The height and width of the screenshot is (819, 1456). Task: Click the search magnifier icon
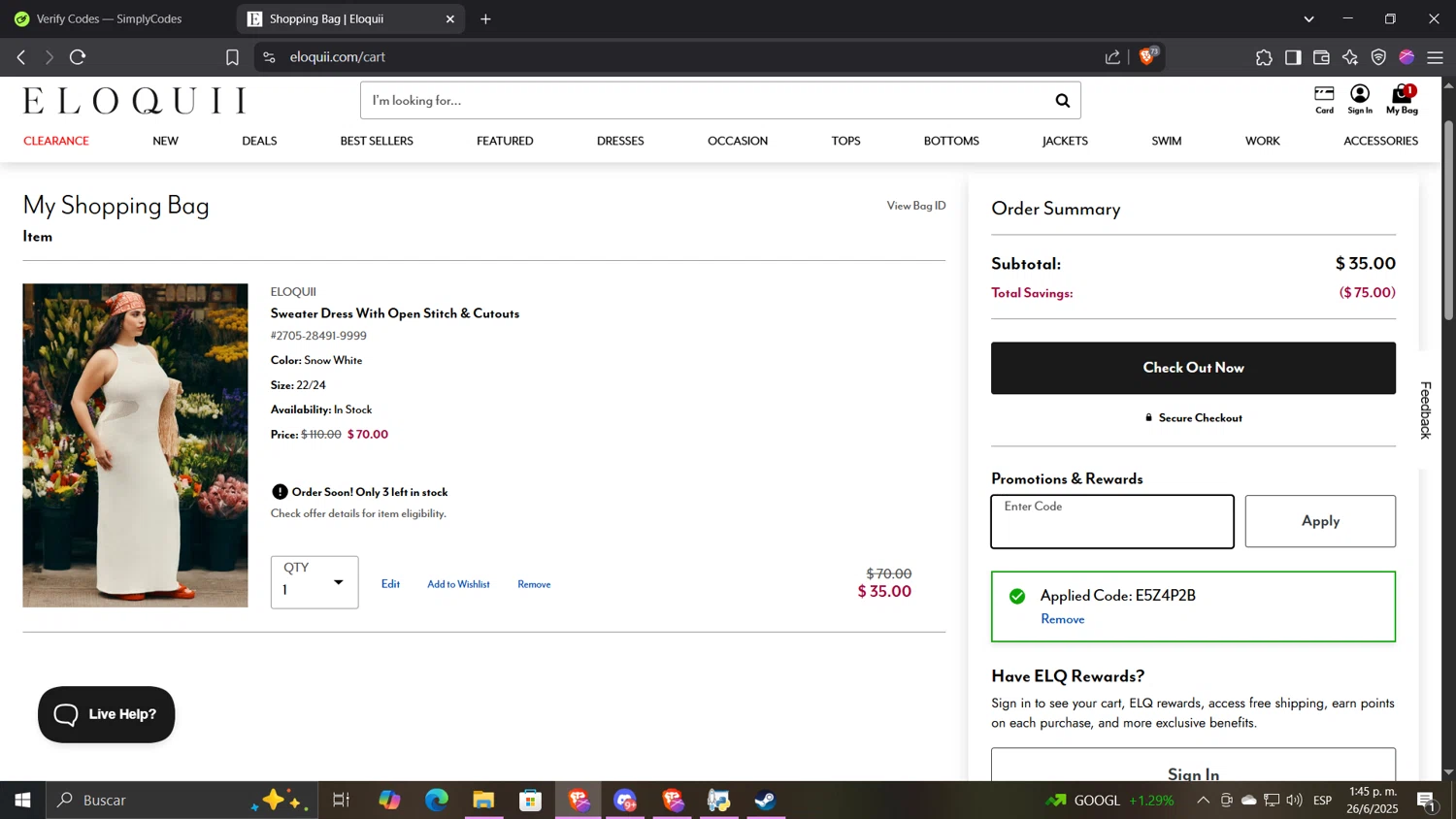click(1063, 100)
